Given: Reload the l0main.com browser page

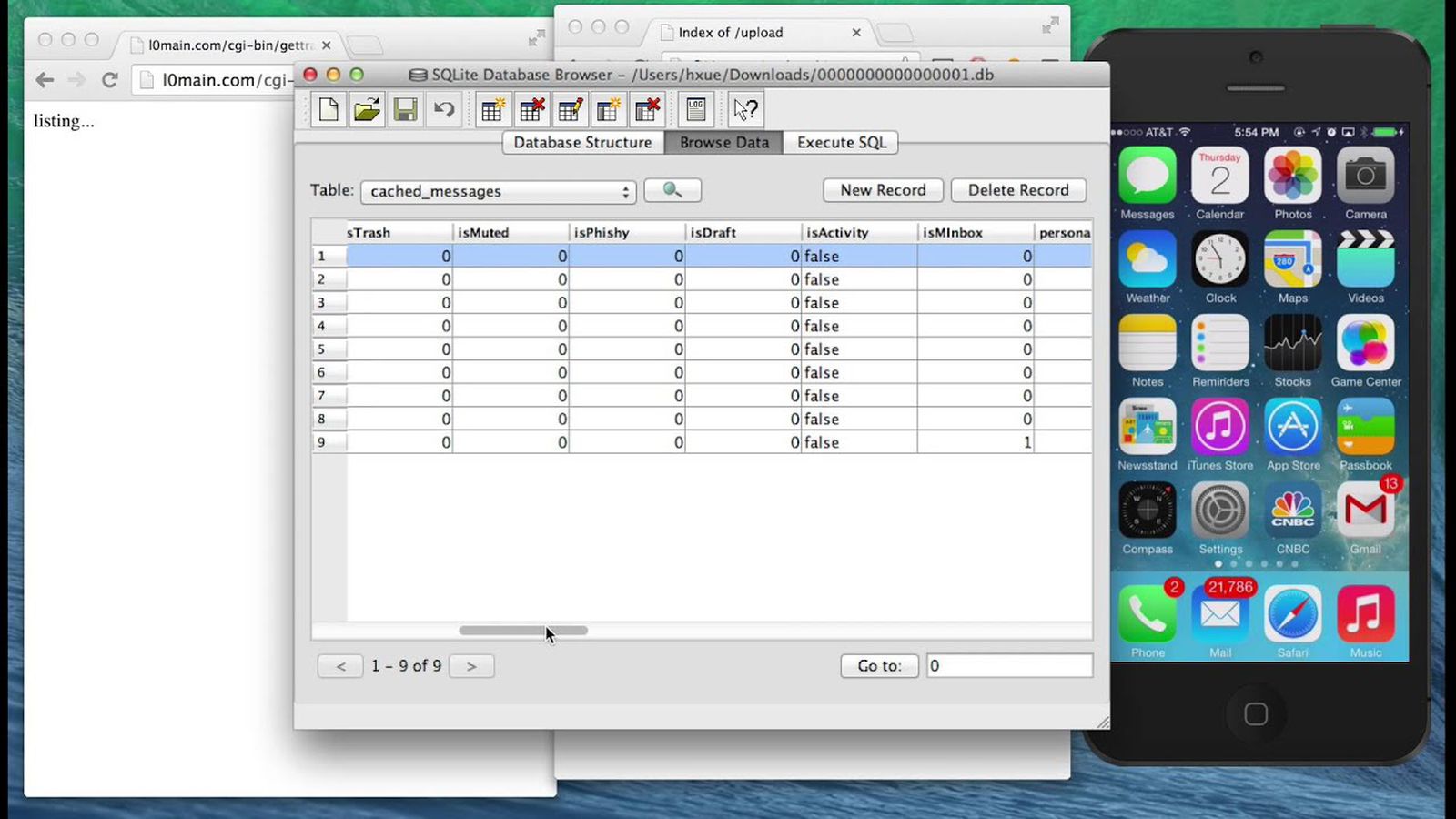Looking at the screenshot, I should tap(110, 80).
